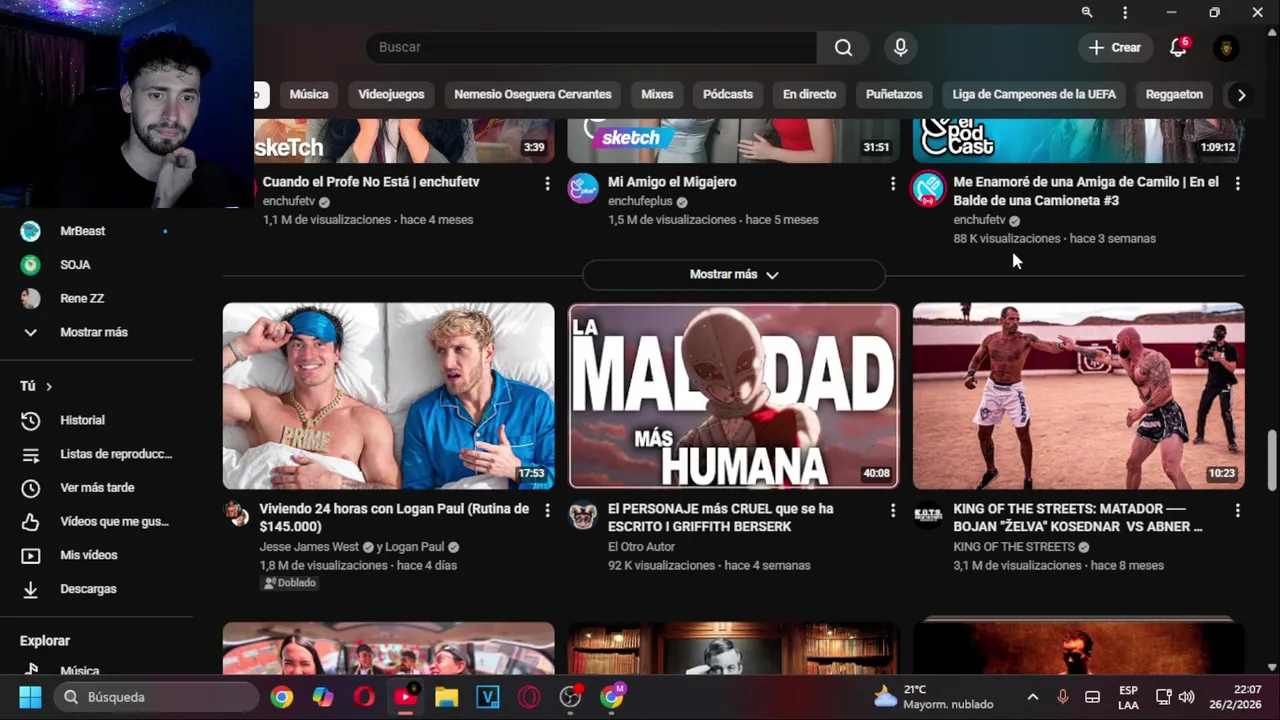The image size is (1280, 720).
Task: Click El Otro Autor channel avatar
Action: [583, 515]
